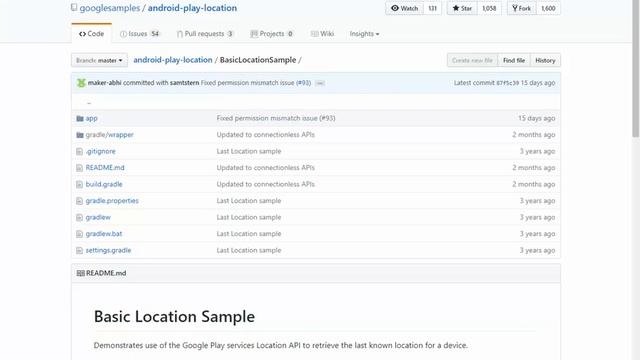The width and height of the screenshot is (640, 360).
Task: Open the Branch master dropdown
Action: pyautogui.click(x=99, y=60)
